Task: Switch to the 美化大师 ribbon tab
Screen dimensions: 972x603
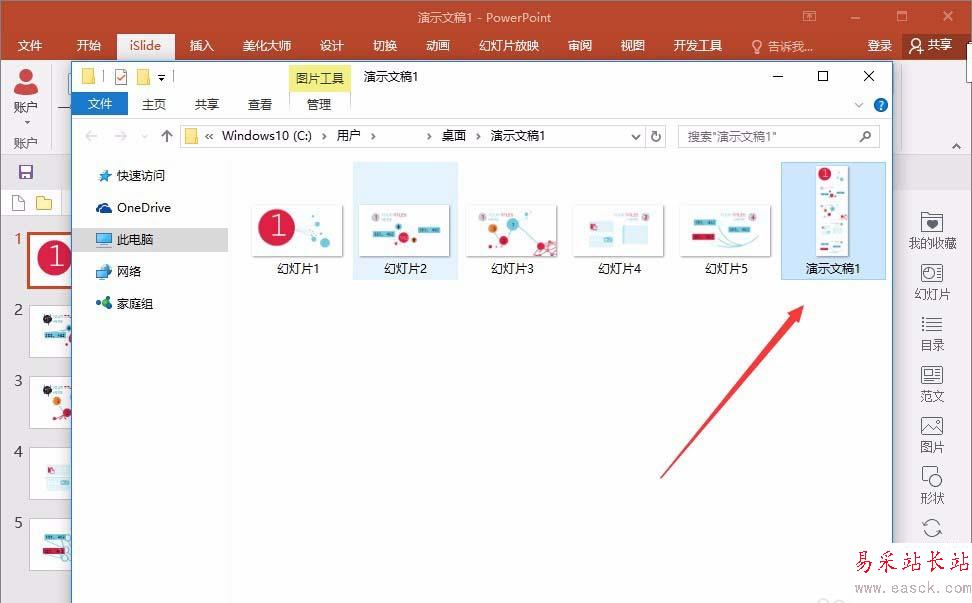Action: click(267, 46)
